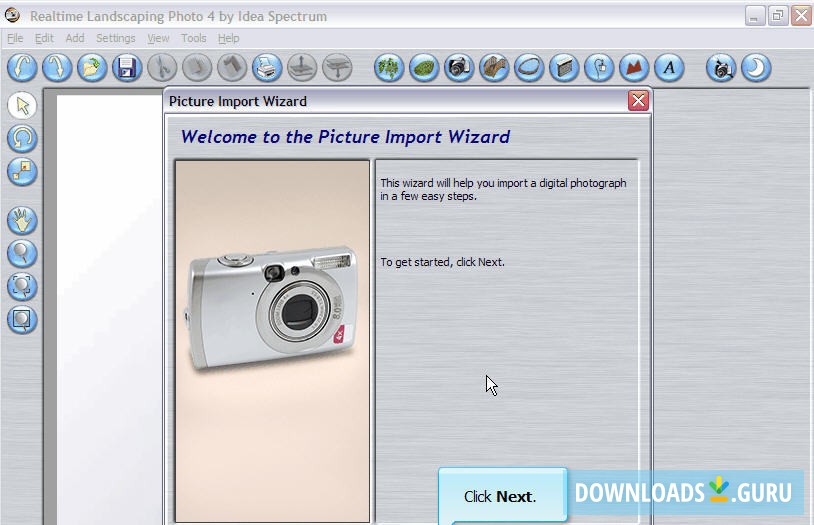Add a plant with the tree icon
Image resolution: width=814 pixels, height=525 pixels.
(389, 68)
